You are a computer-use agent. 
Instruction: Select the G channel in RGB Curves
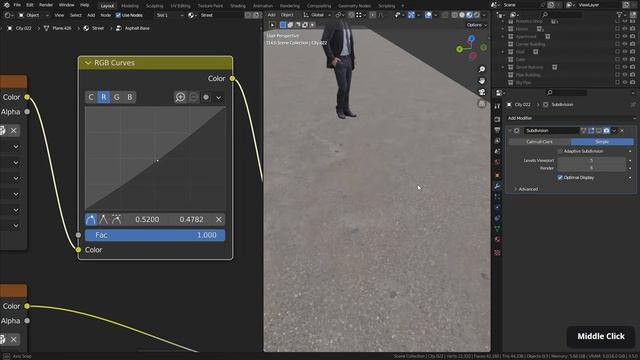(117, 97)
